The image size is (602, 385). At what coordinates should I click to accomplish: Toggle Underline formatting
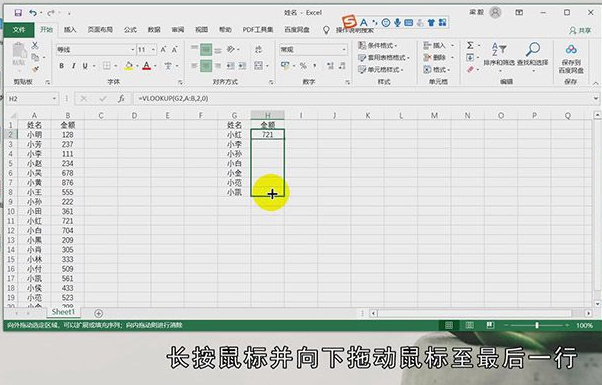click(85, 66)
